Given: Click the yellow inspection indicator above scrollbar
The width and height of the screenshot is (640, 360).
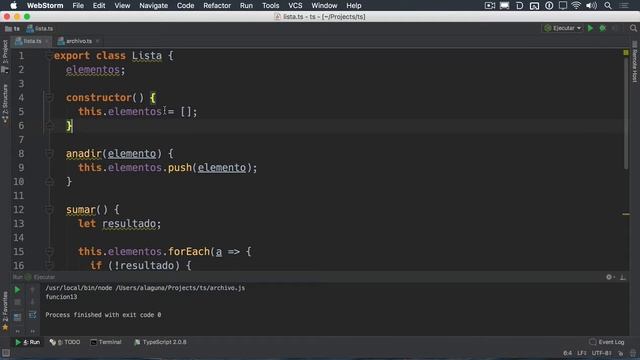Looking at the screenshot, I should pyautogui.click(x=626, y=53).
